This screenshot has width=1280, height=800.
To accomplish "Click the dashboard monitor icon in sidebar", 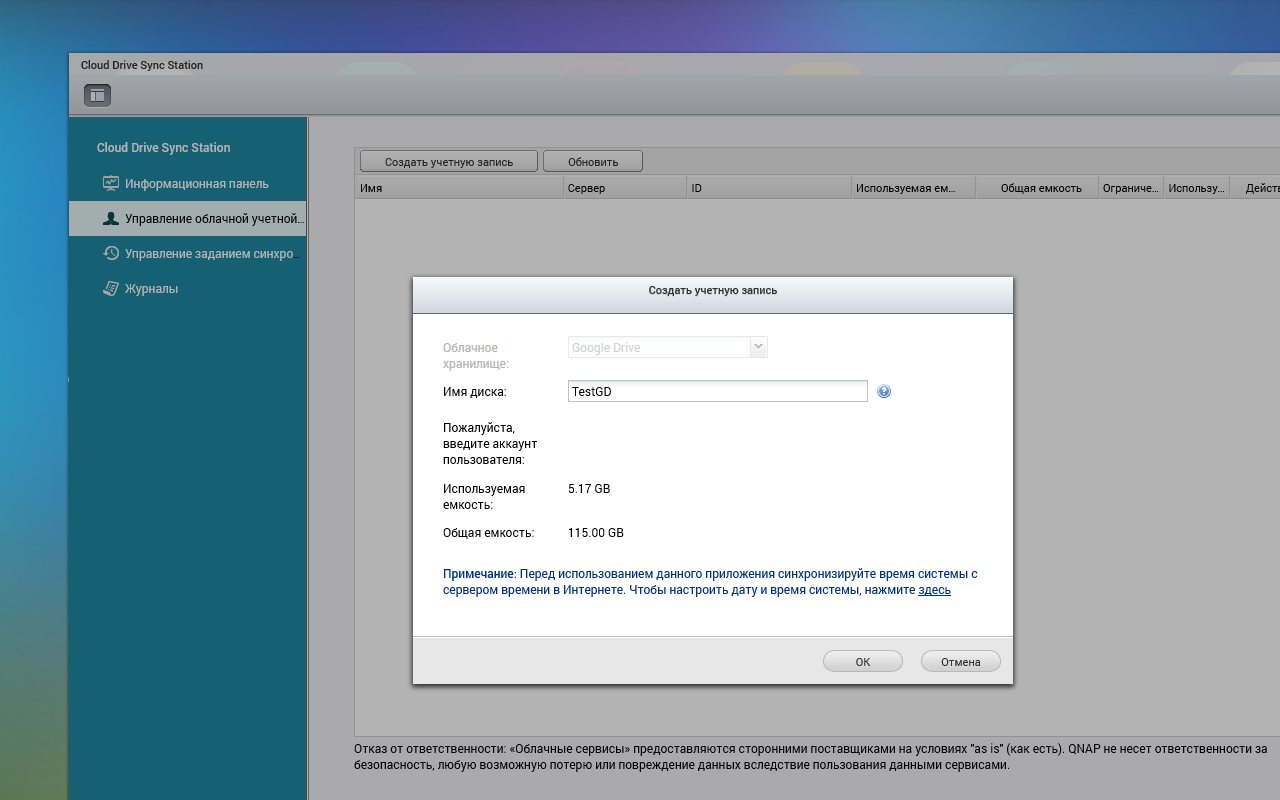I will [111, 183].
